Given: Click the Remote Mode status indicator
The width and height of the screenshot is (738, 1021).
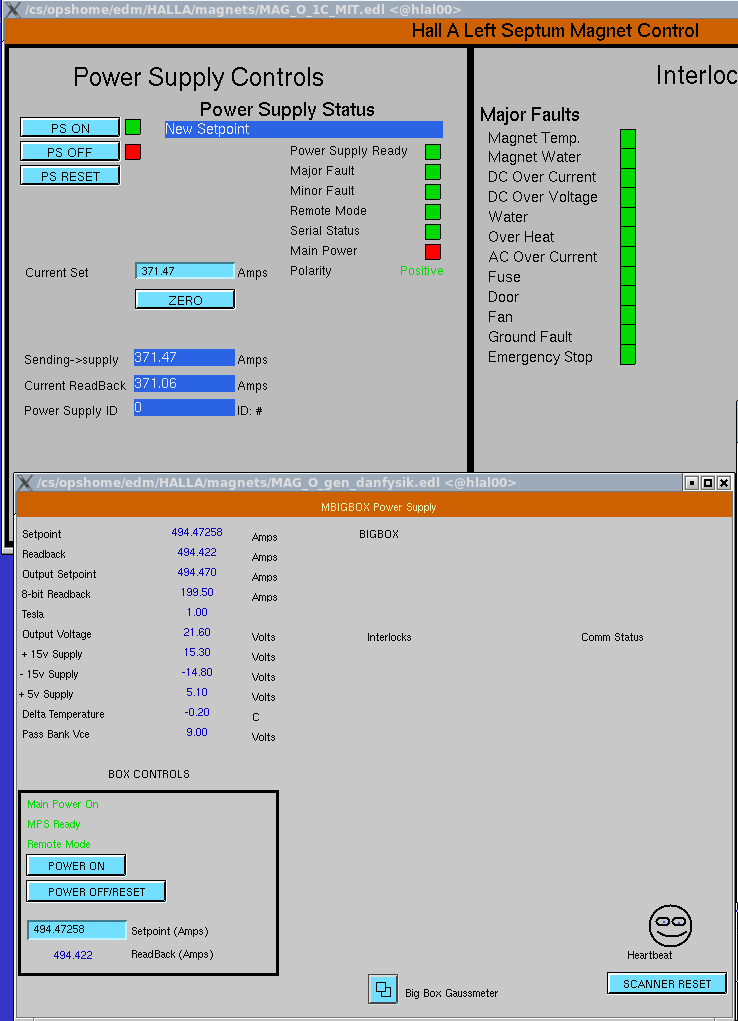Looking at the screenshot, I should coord(433,212).
